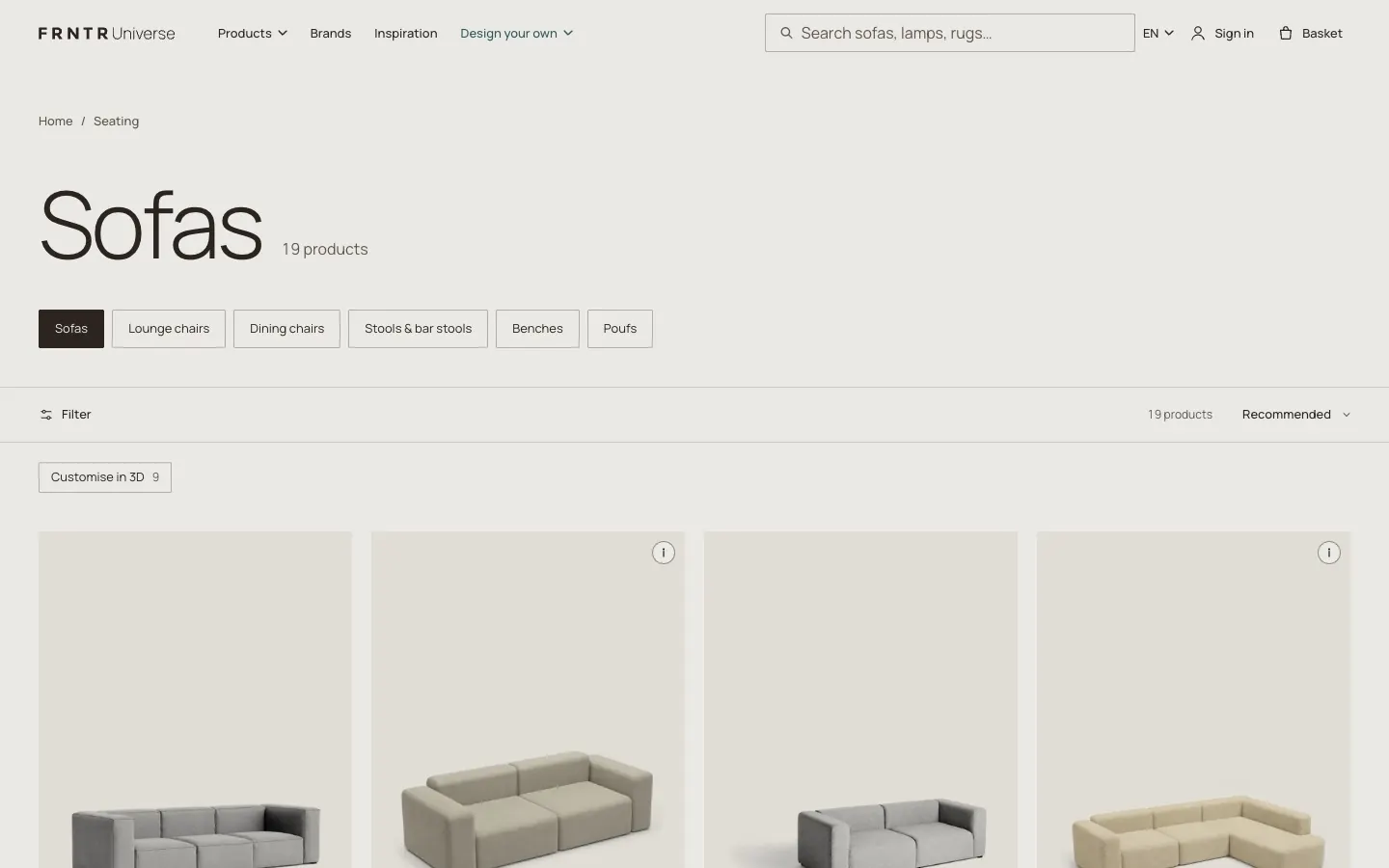Select the Poufs category
Viewport: 1389px width, 868px height.
click(x=620, y=329)
